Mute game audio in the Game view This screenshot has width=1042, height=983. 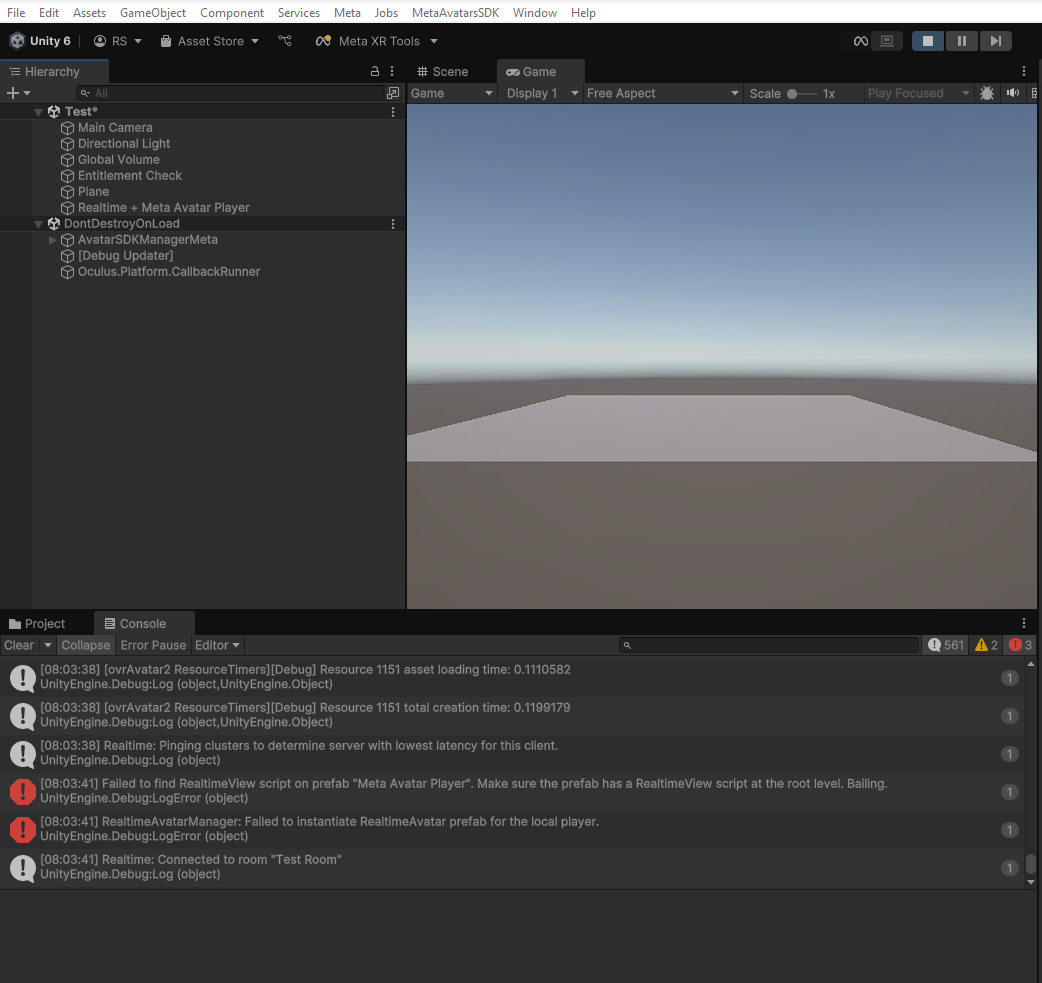[1012, 93]
